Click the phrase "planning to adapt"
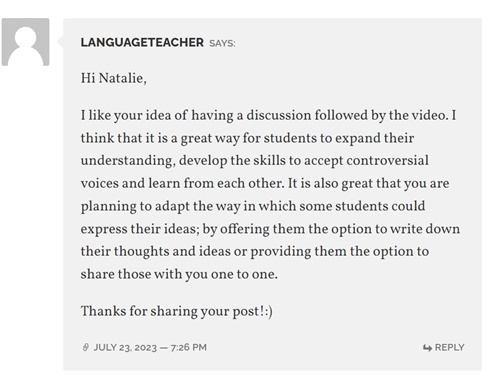 135,206
